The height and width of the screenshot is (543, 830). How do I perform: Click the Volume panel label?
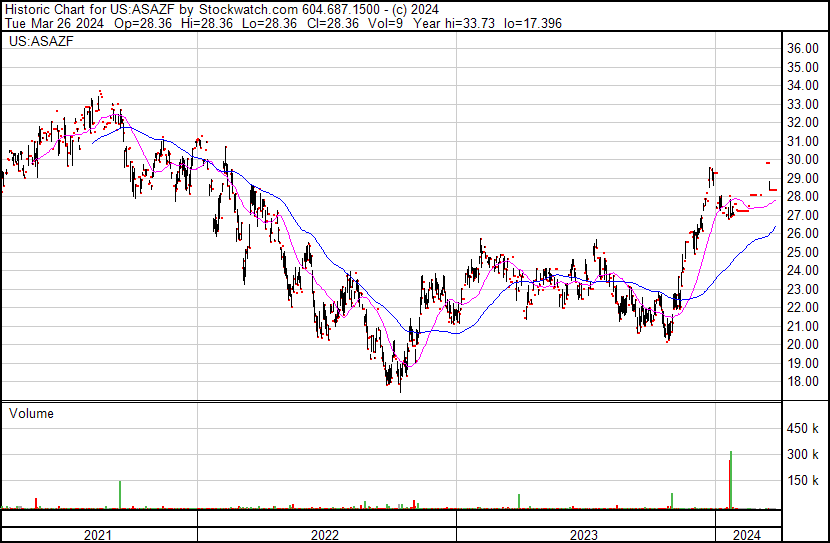coord(31,414)
